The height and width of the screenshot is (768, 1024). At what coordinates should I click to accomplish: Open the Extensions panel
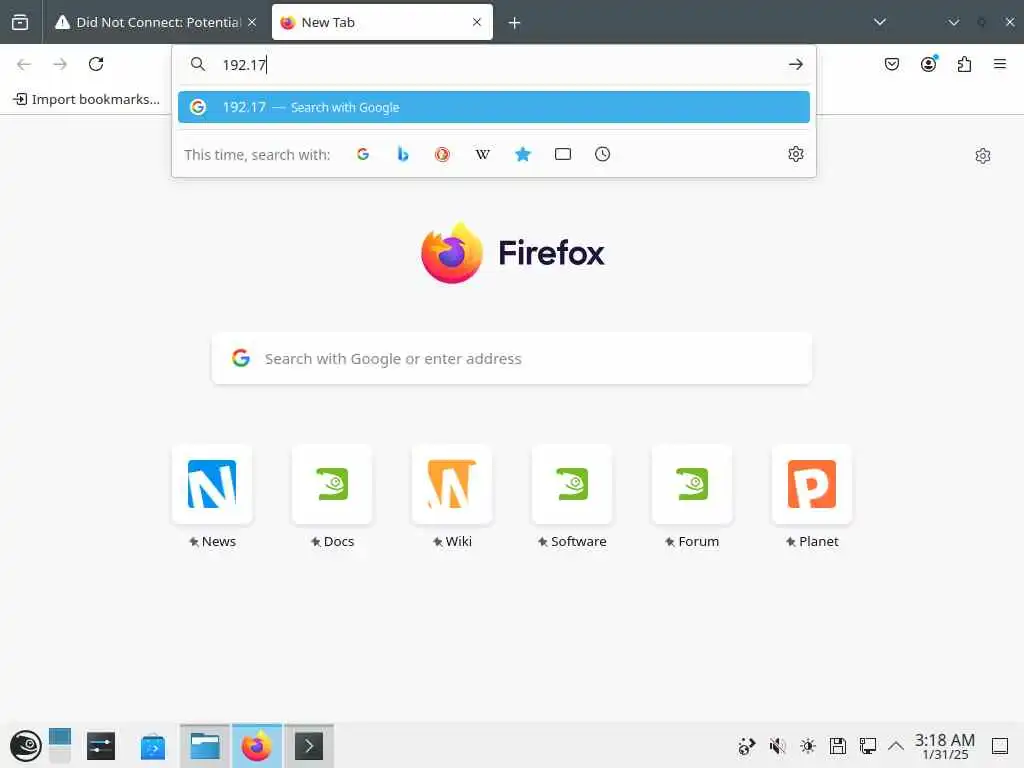[965, 64]
